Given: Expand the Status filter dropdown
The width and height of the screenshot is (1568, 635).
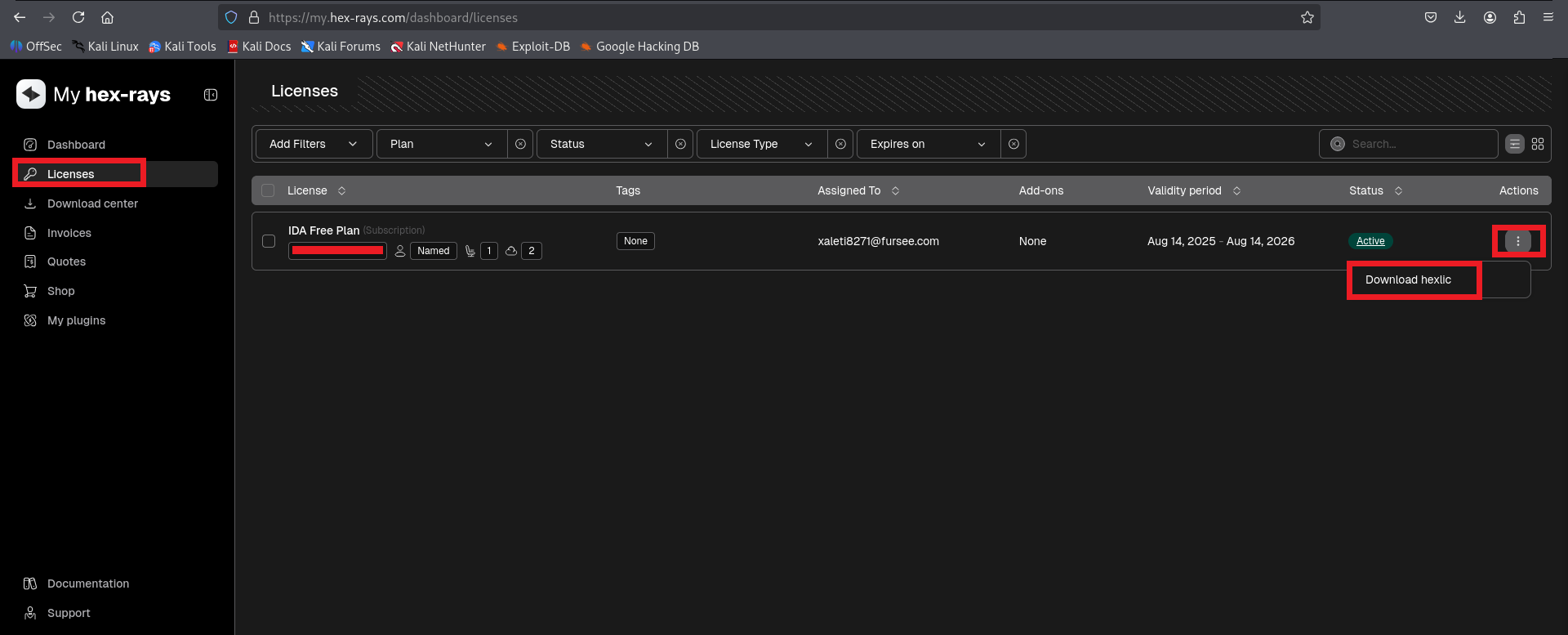Looking at the screenshot, I should pyautogui.click(x=602, y=144).
